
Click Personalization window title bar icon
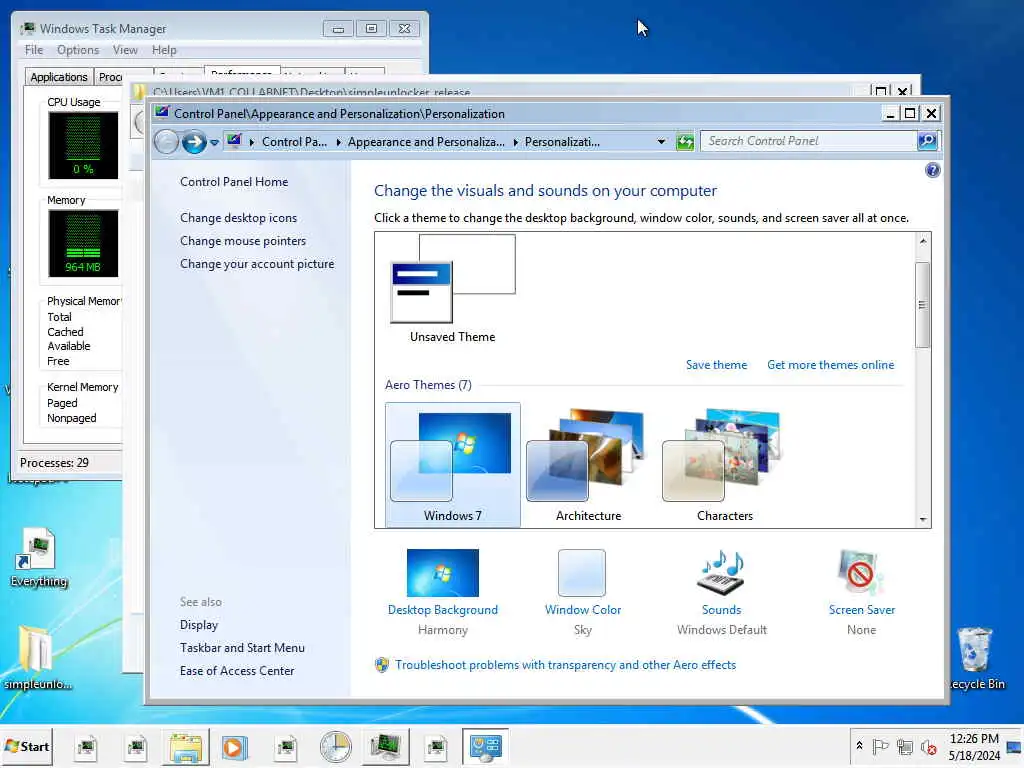pyautogui.click(x=162, y=112)
